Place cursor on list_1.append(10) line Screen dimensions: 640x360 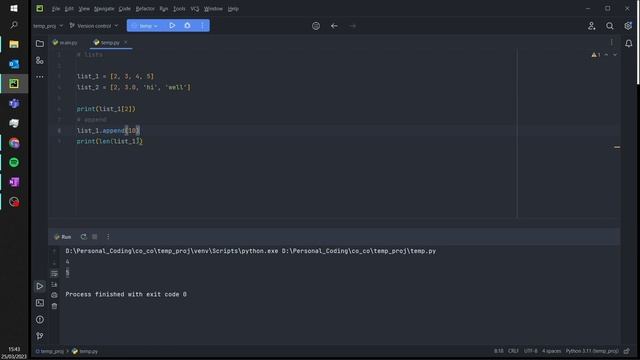click(108, 131)
